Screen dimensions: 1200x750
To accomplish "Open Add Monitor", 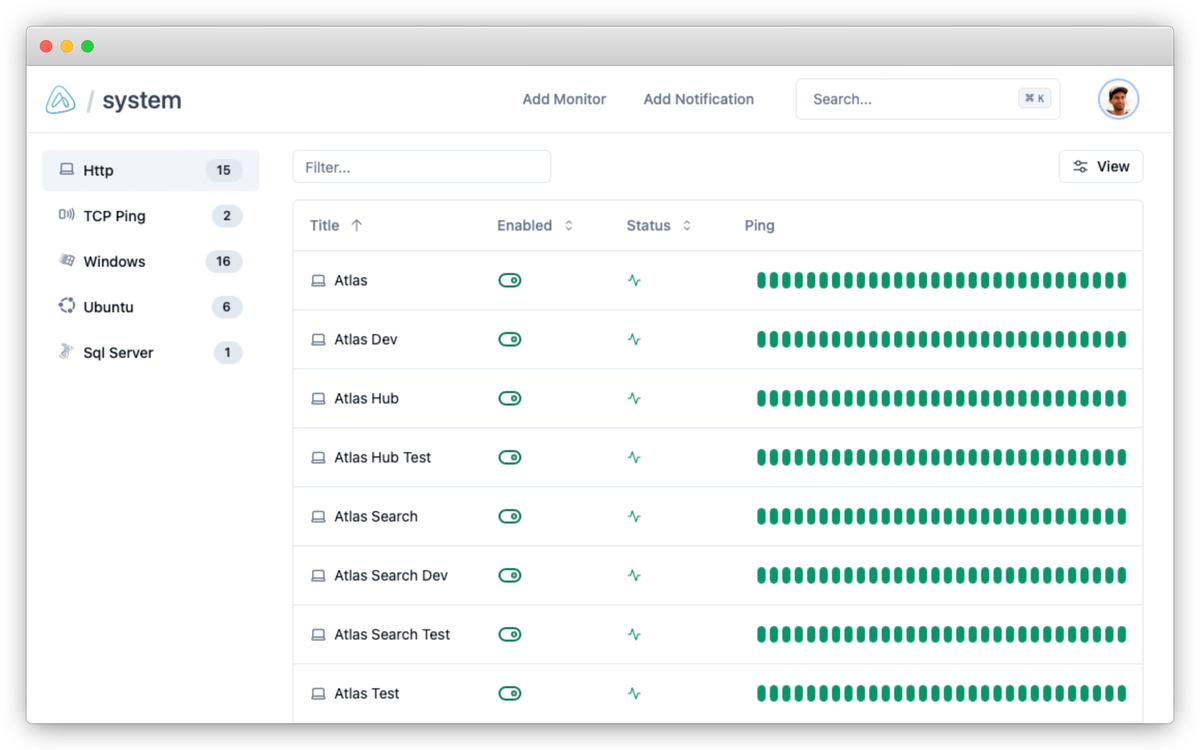I will click(563, 99).
